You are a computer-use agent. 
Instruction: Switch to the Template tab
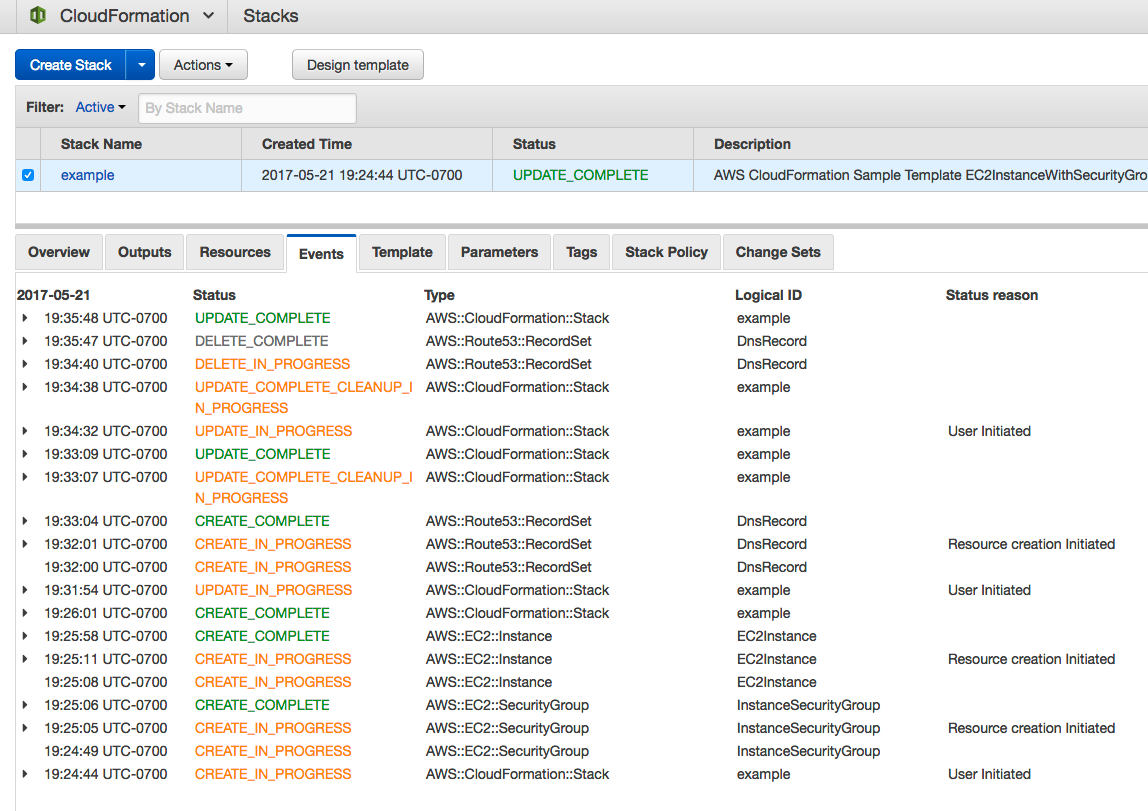[402, 252]
